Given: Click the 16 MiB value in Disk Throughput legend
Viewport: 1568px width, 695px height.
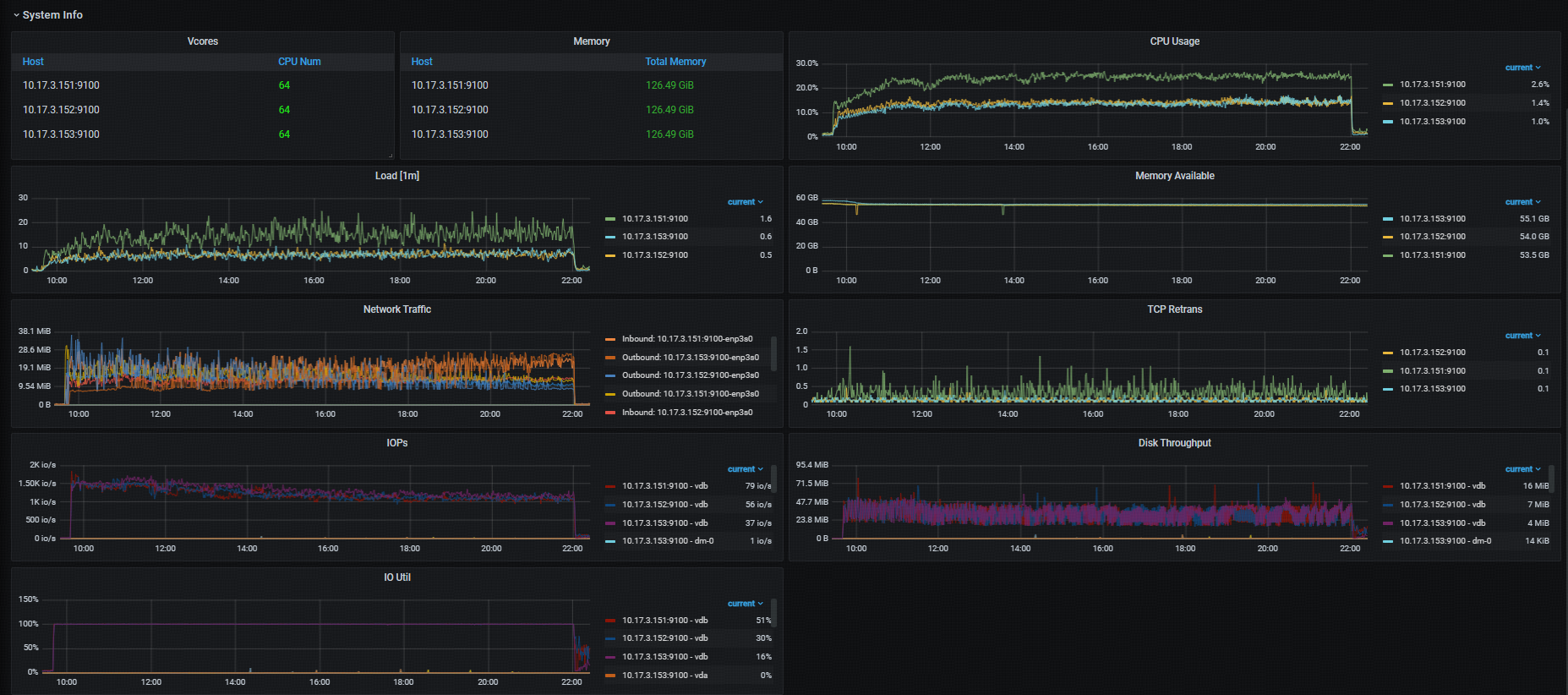Looking at the screenshot, I should click(x=1536, y=486).
